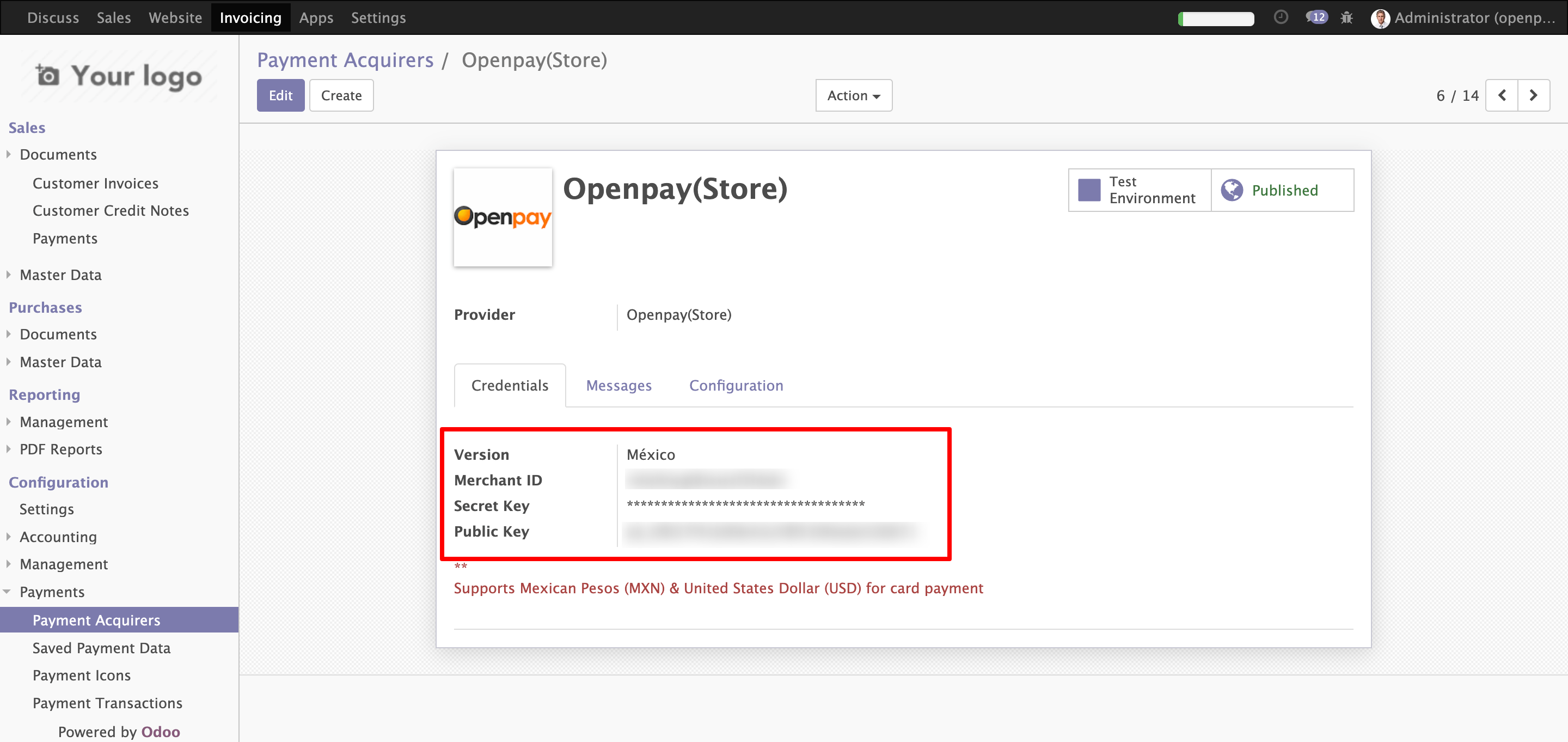
Task: Toggle the Published website status
Action: pos(1283,190)
